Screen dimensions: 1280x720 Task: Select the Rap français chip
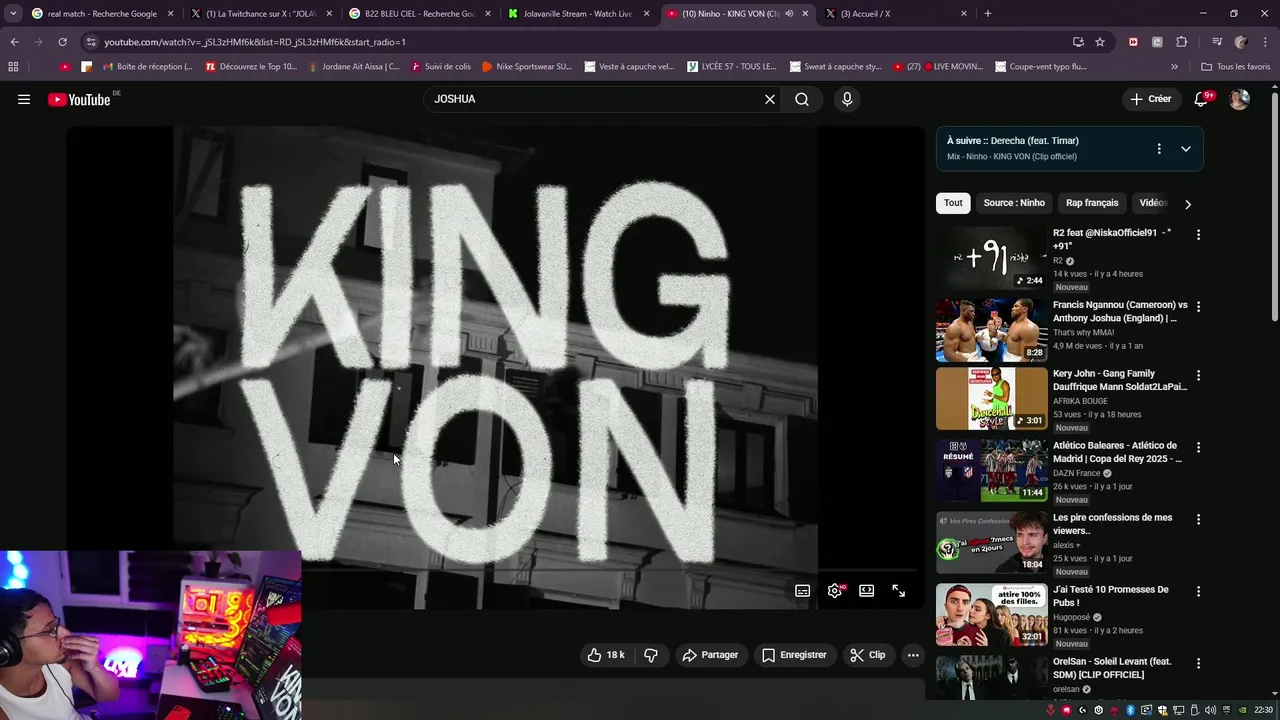point(1092,203)
